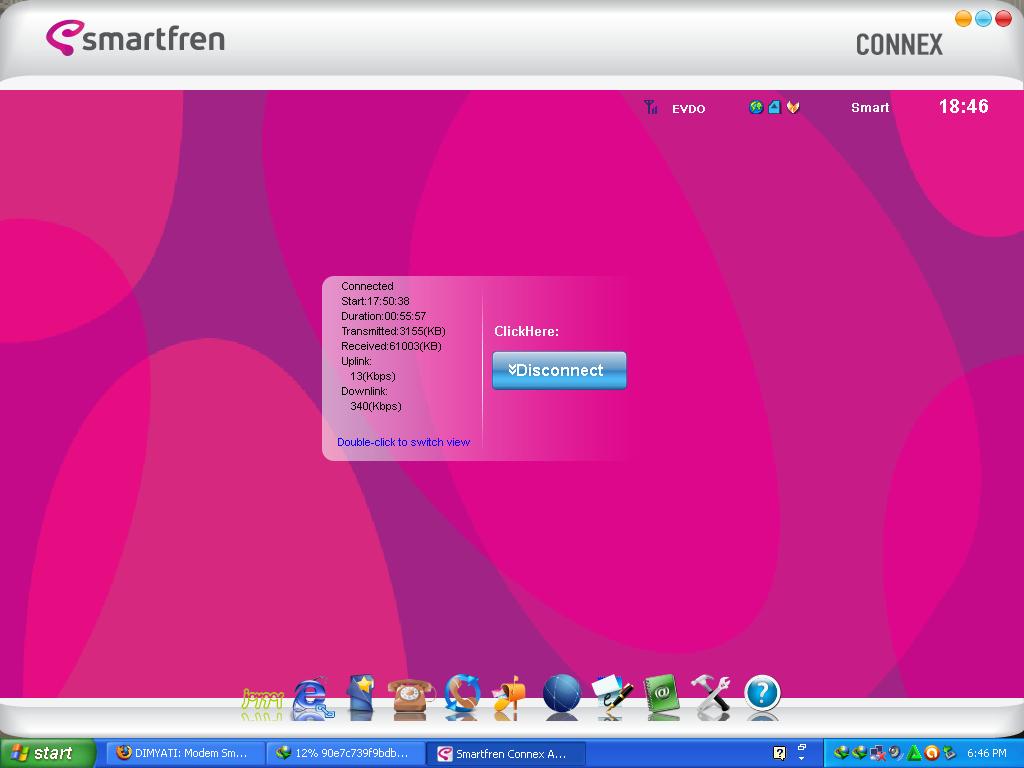Click the first download manager tray icon
This screenshot has width=1024, height=768.
click(840, 753)
